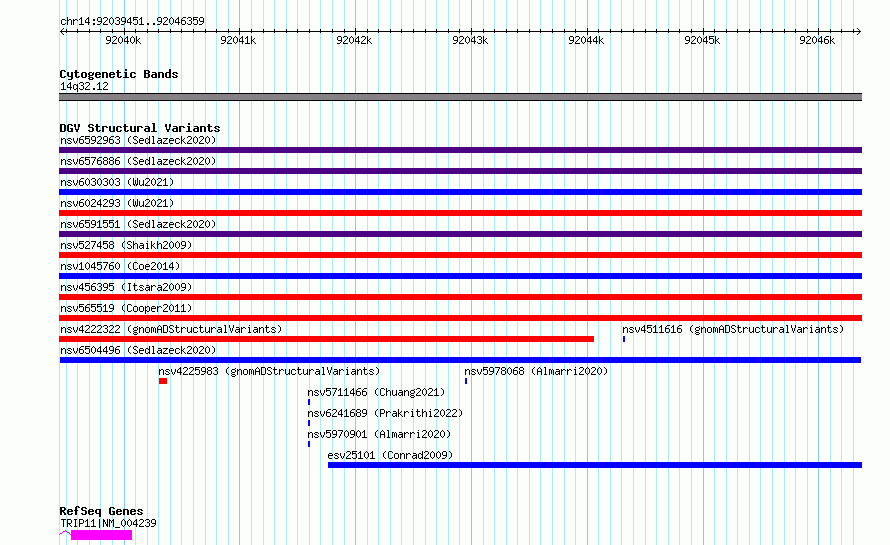Click the TRIP11 magenta exon block

click(102, 535)
